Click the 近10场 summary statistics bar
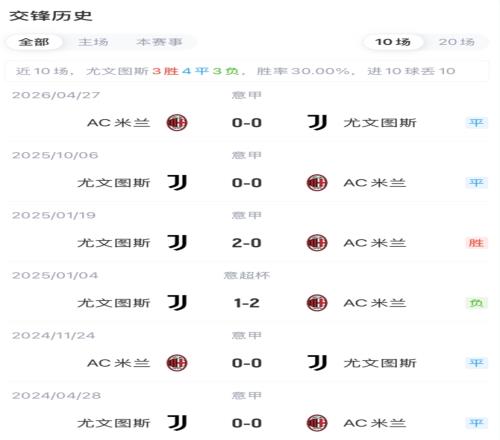Image resolution: width=500 pixels, height=440 pixels. tap(247, 71)
